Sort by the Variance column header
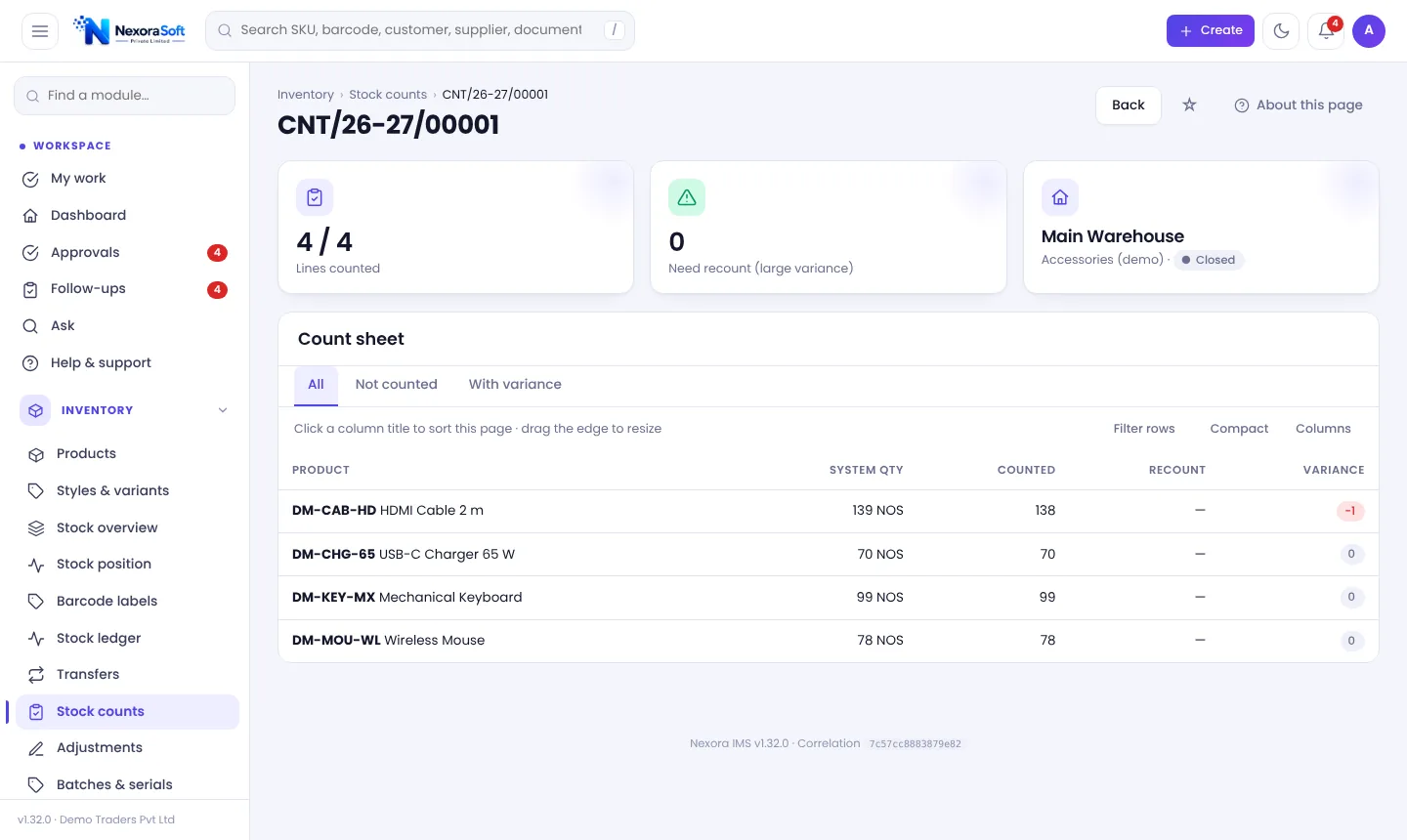 pyautogui.click(x=1334, y=470)
